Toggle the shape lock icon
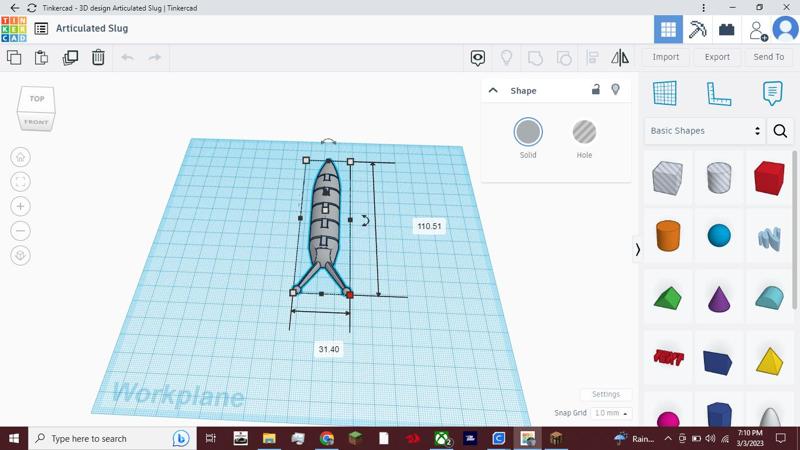Viewport: 800px width, 450px height. [x=595, y=90]
